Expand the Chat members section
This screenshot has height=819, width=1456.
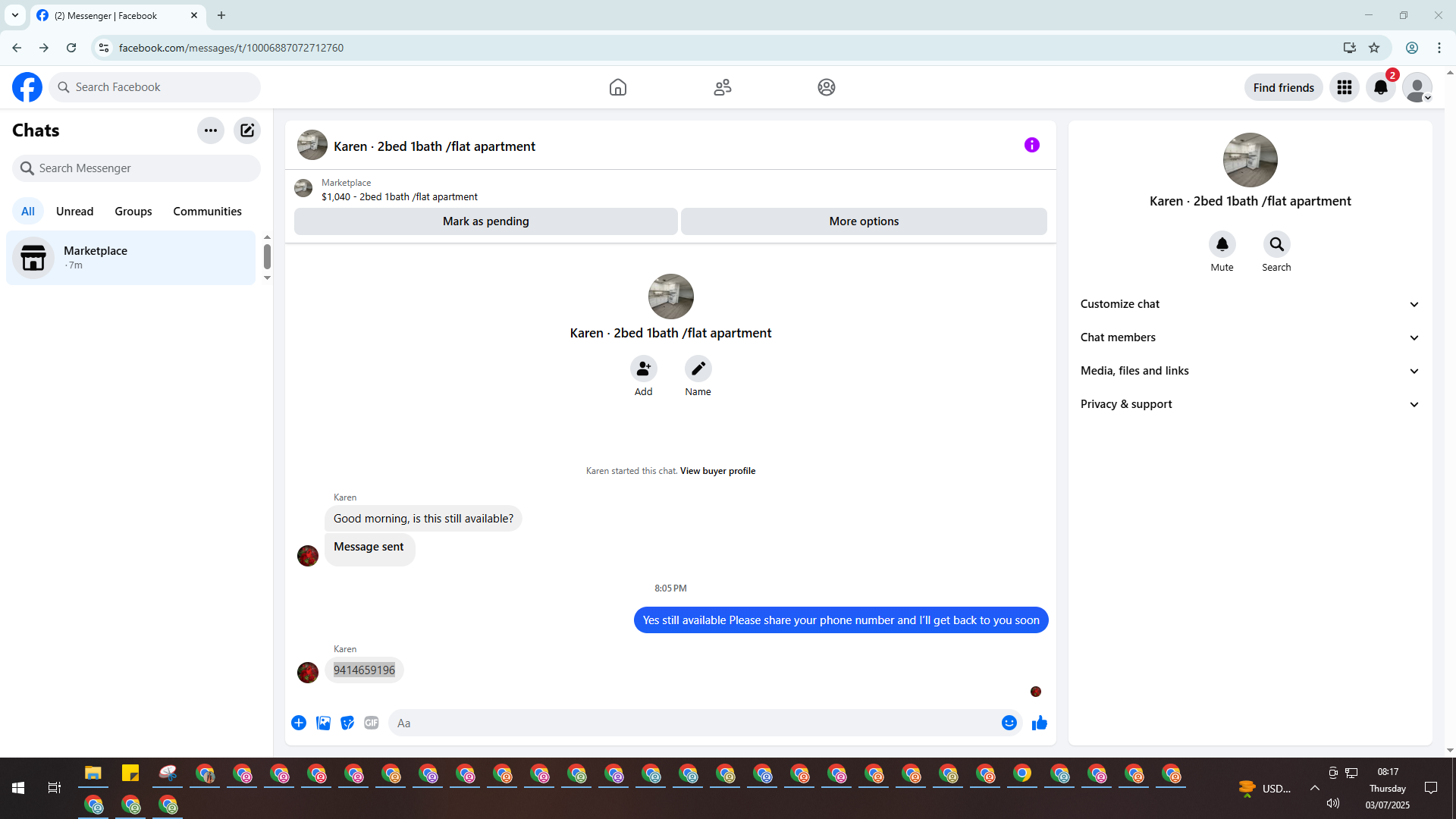[x=1249, y=337]
